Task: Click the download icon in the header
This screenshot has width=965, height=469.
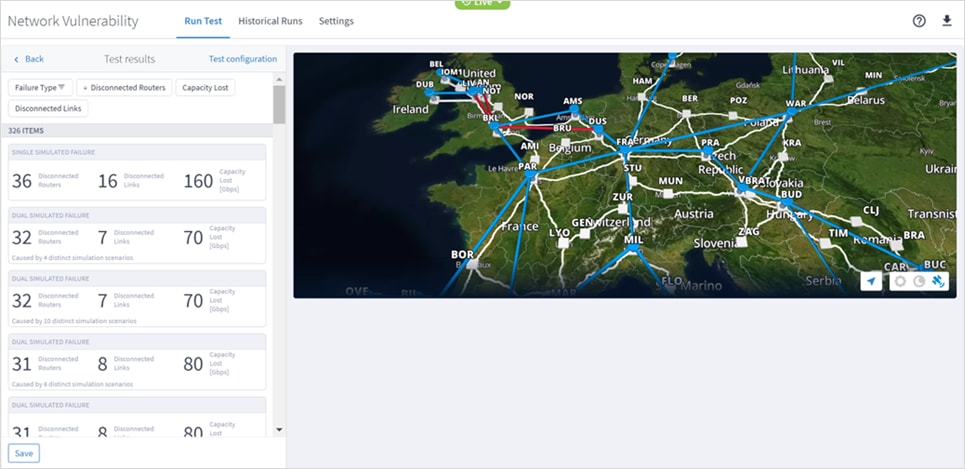Action: point(947,21)
